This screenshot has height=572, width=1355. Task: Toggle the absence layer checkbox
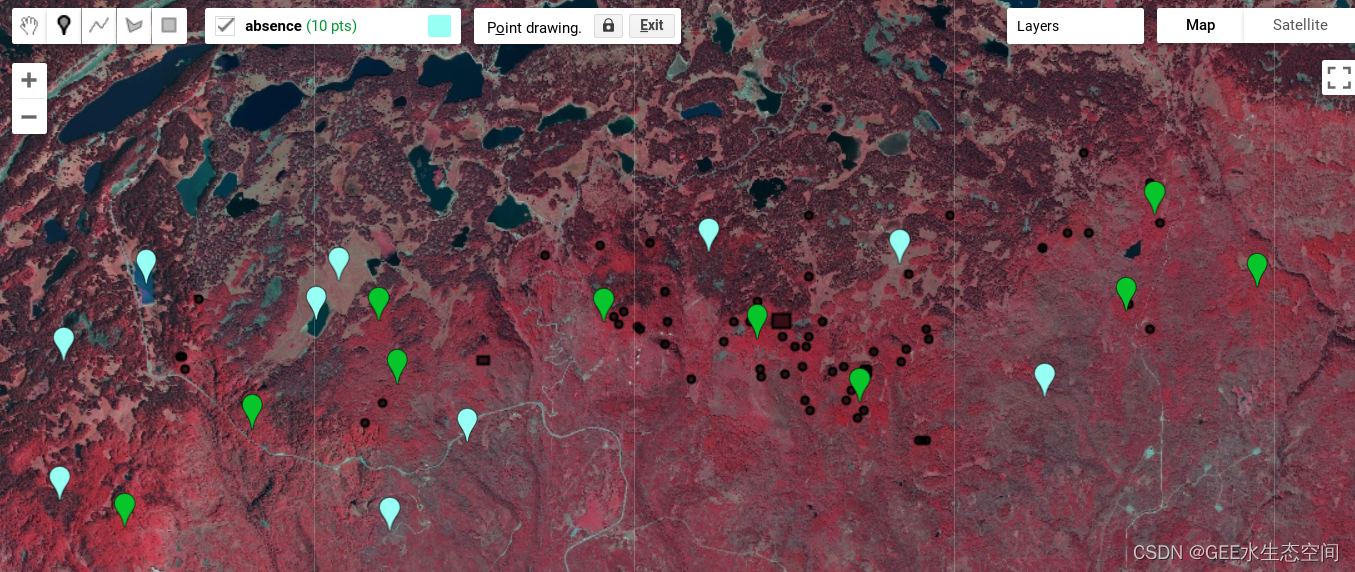coord(225,26)
